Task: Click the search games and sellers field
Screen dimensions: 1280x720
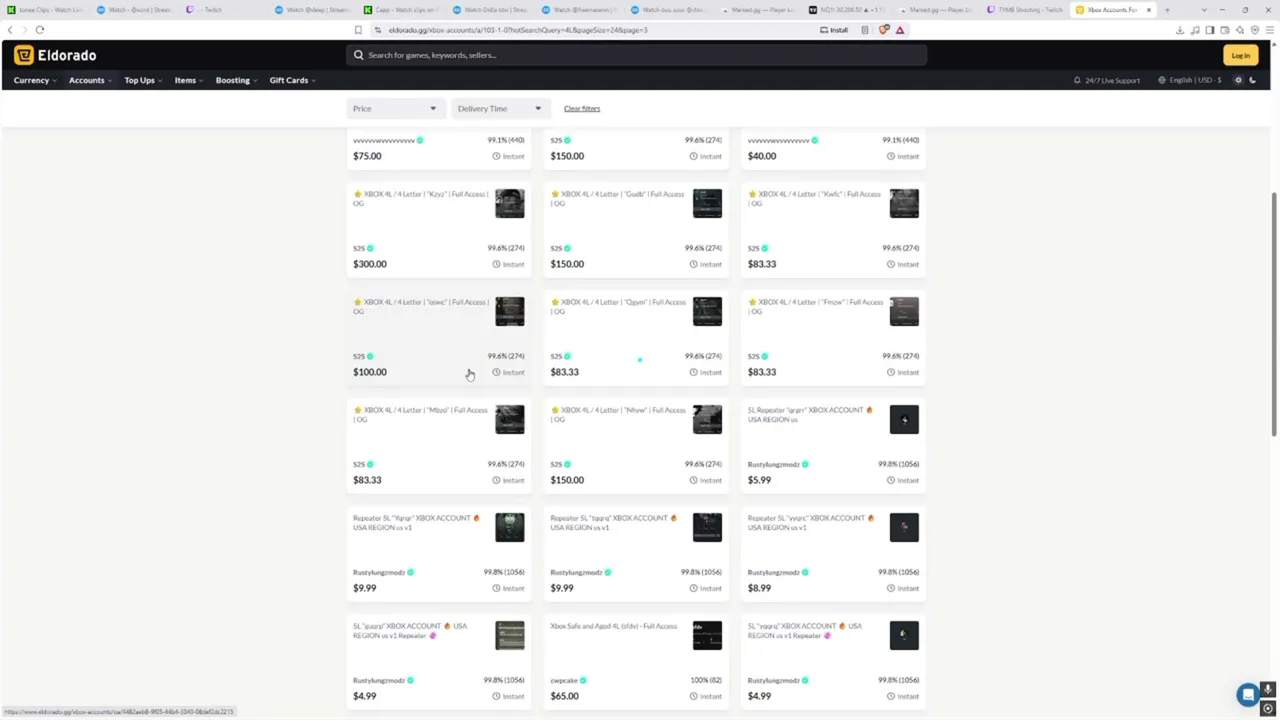Action: (x=636, y=55)
